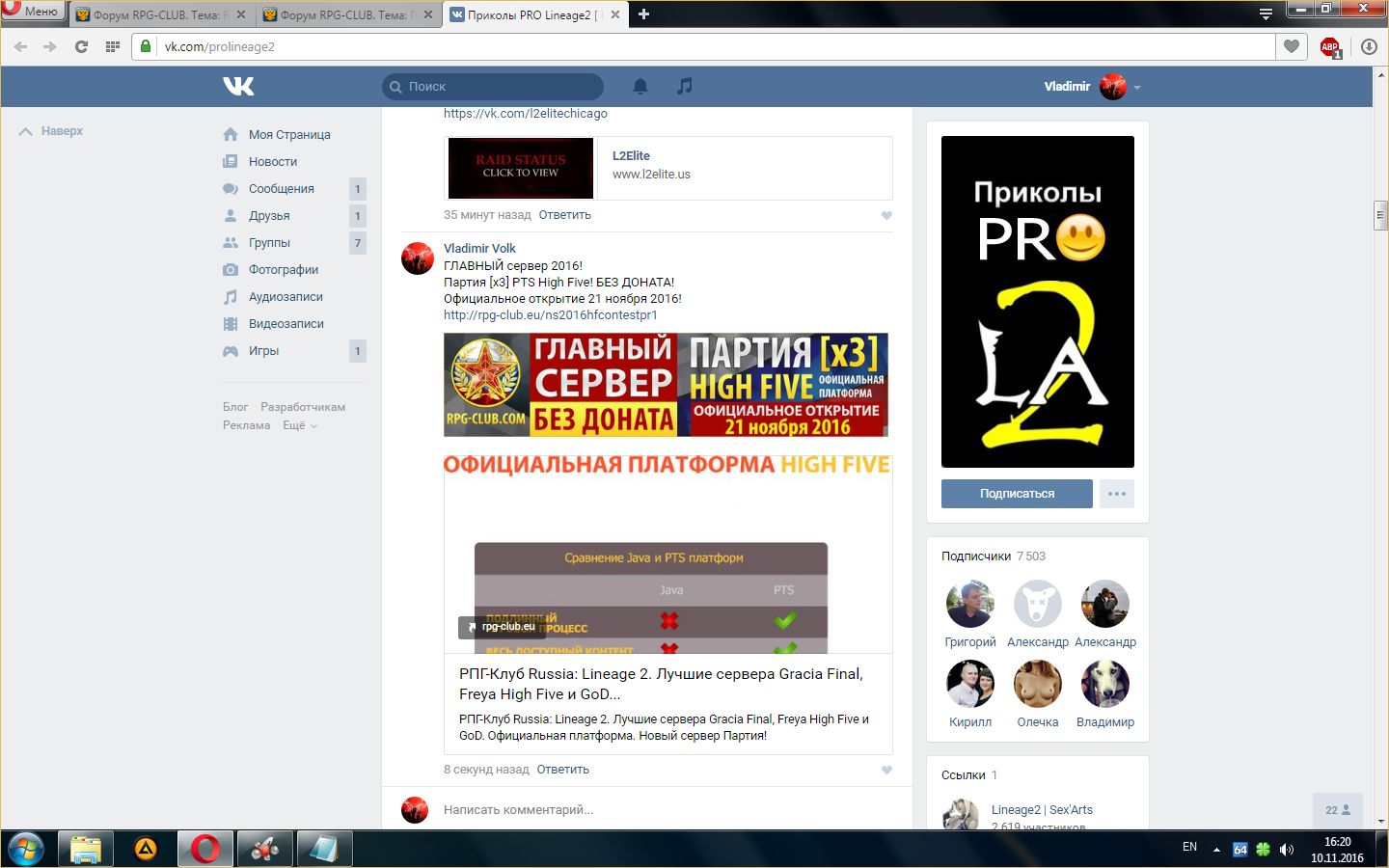The image size is (1389, 868).
Task: Open the online friends counter 22
Action: coord(1338,811)
